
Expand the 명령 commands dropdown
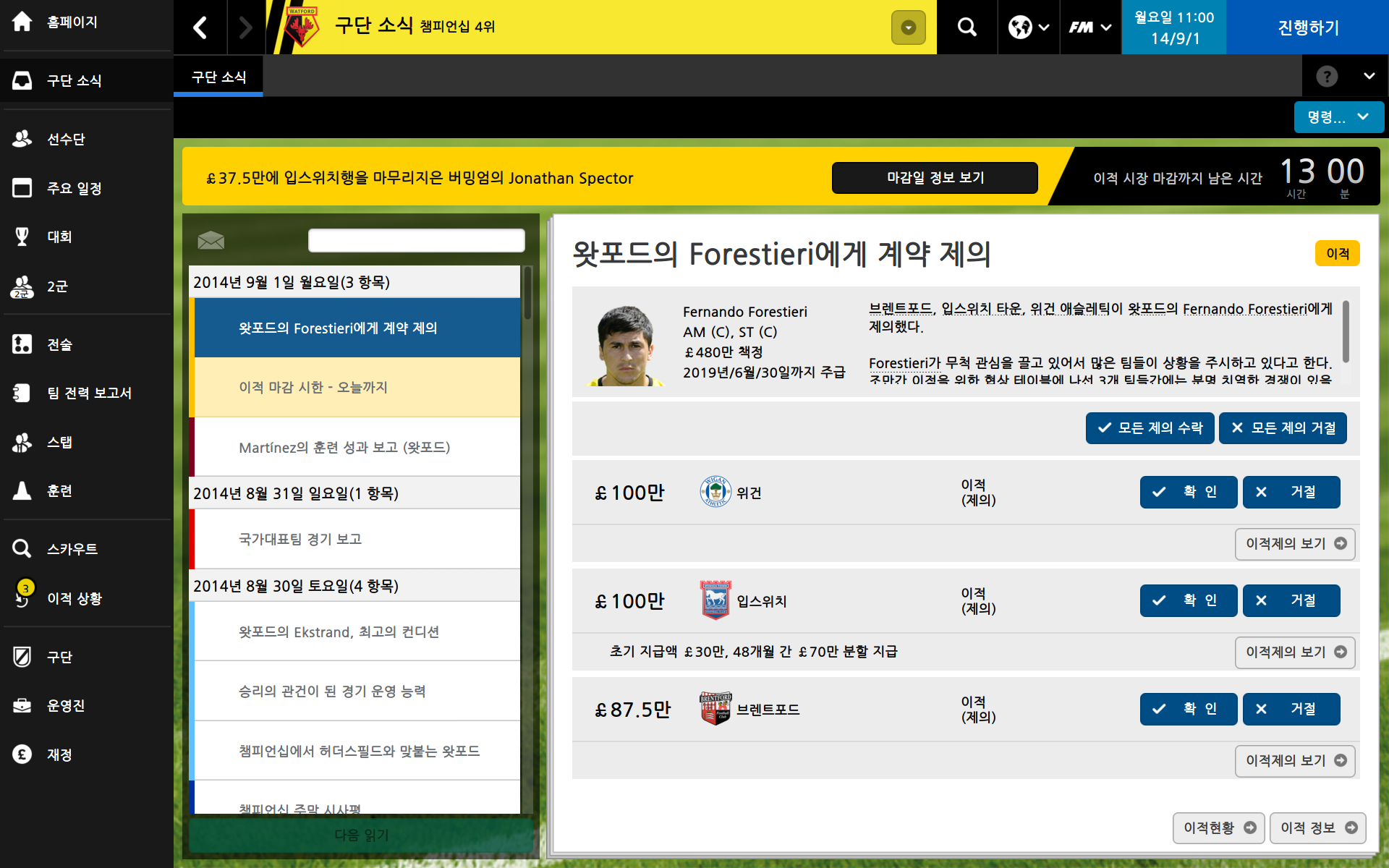tap(1338, 117)
